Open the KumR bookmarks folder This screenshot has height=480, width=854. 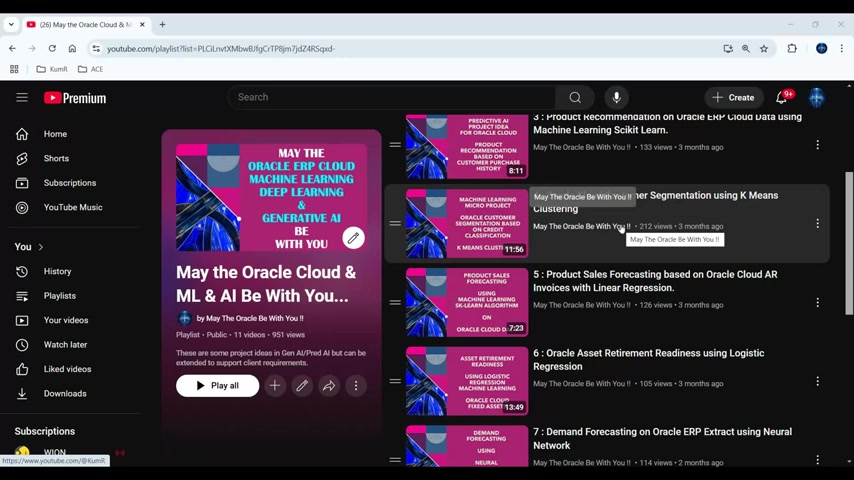click(52, 69)
